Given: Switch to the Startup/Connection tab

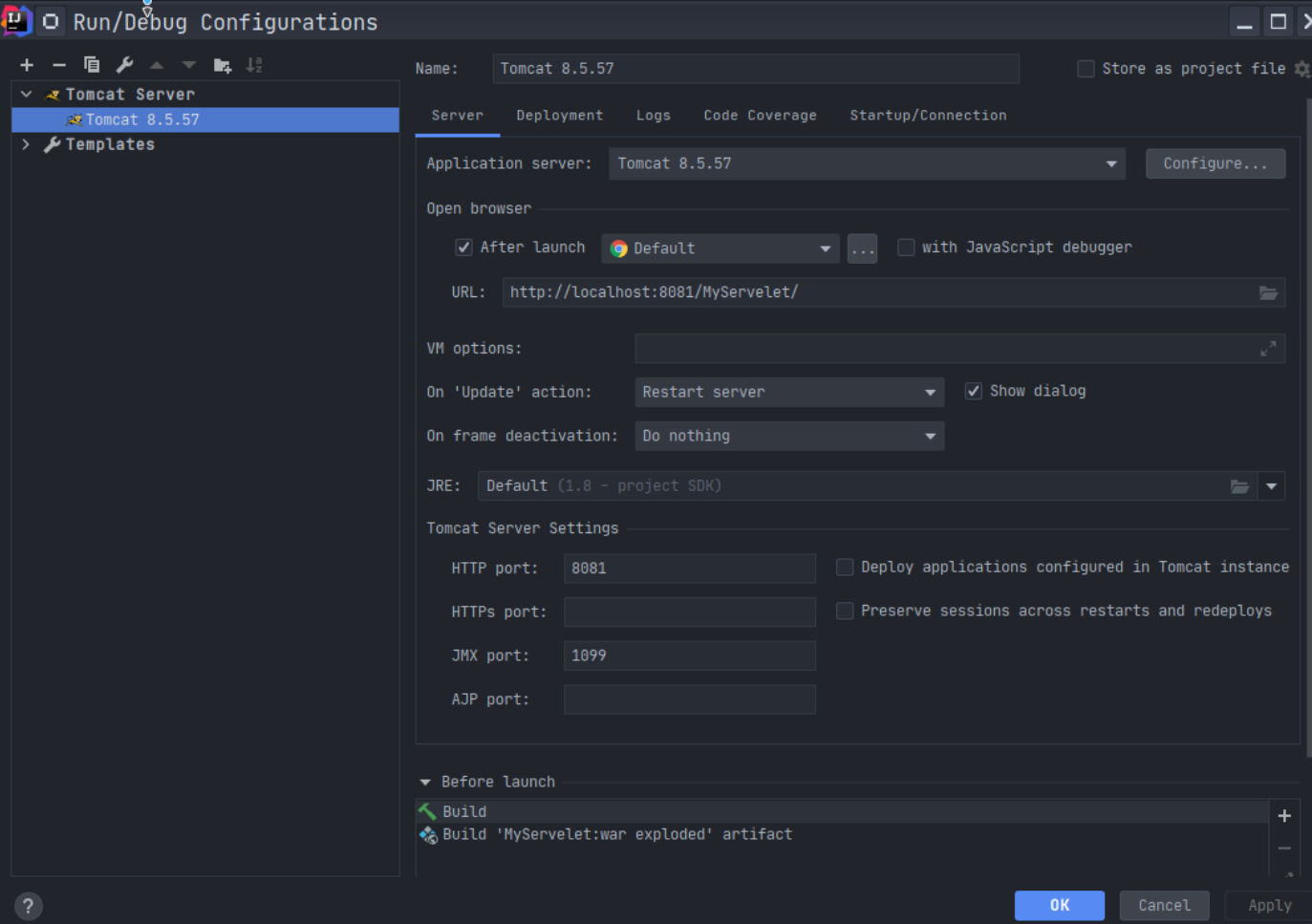Looking at the screenshot, I should tap(928, 116).
